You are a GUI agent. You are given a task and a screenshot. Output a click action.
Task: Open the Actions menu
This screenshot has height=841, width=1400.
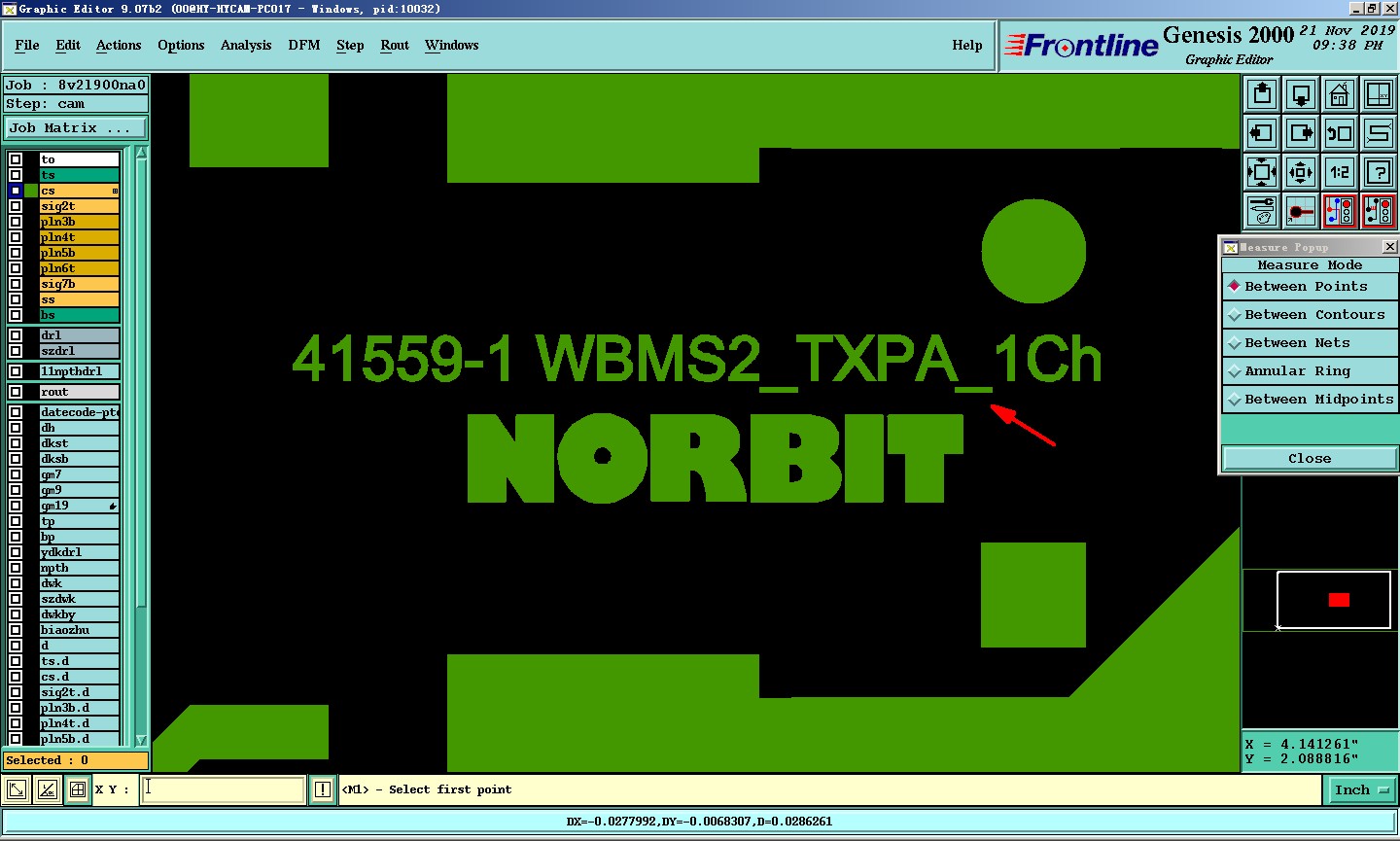[x=119, y=45]
